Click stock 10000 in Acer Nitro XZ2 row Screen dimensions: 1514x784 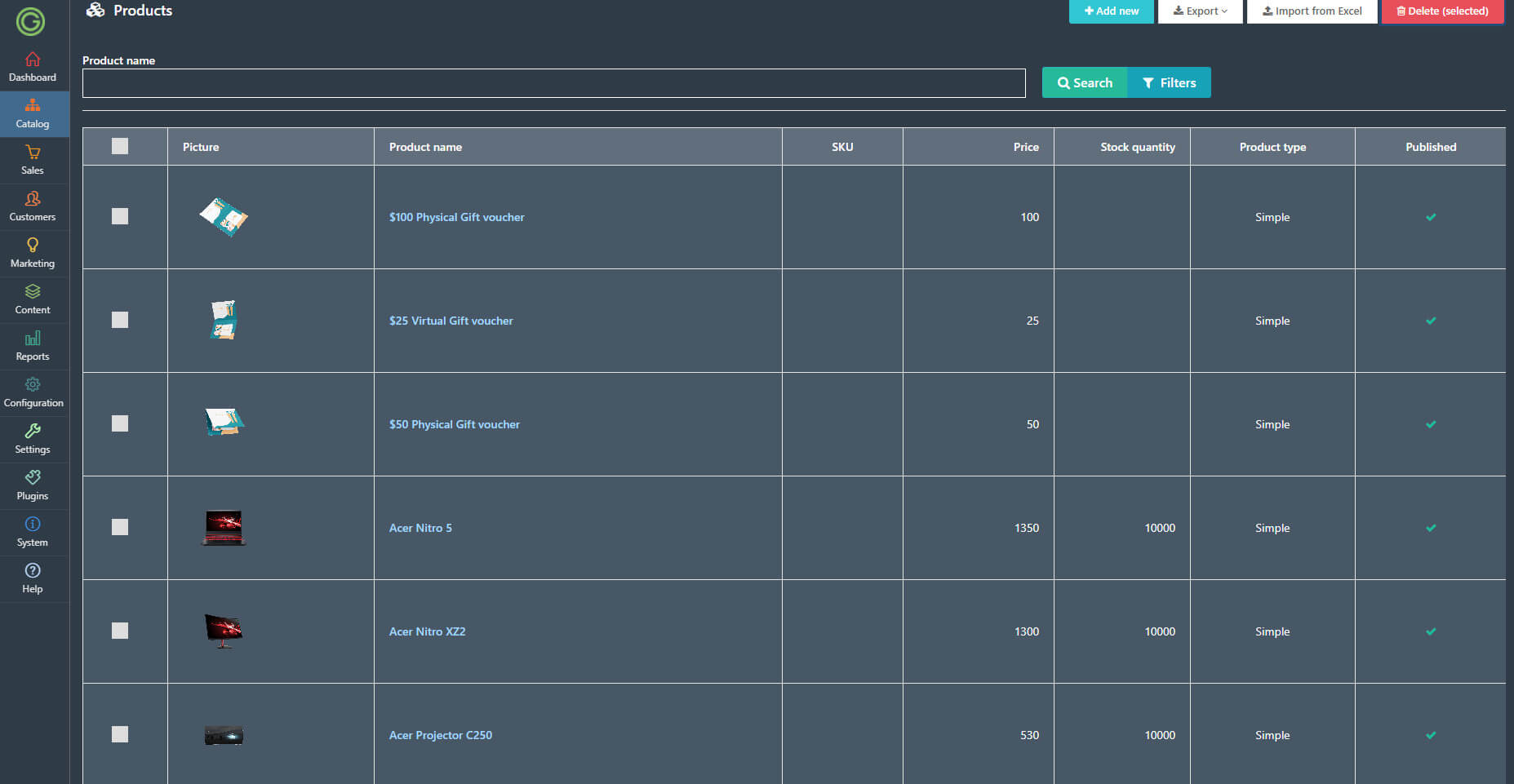coord(1160,631)
